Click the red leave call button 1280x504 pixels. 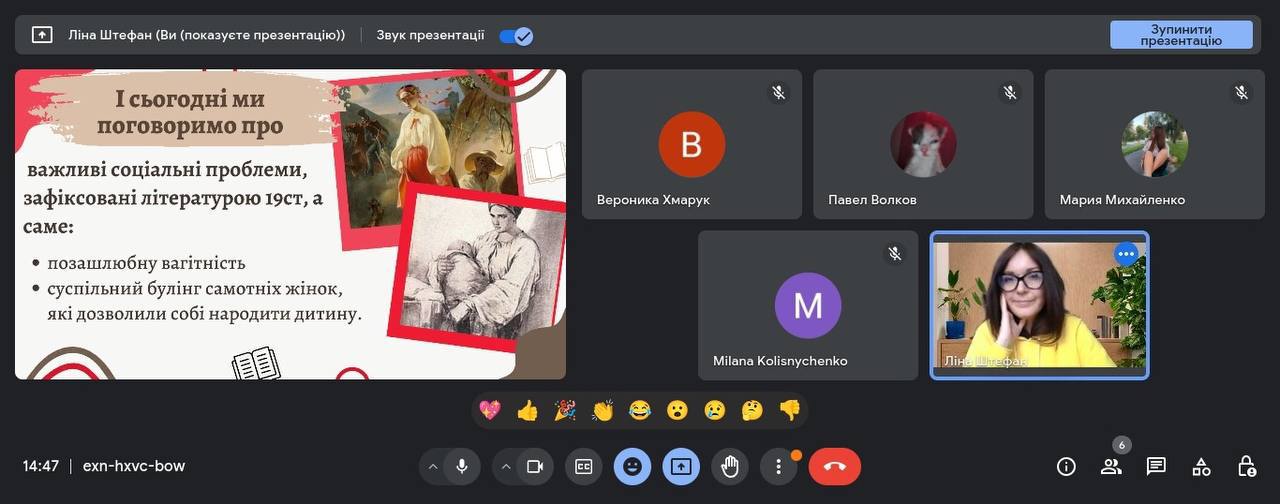point(834,466)
